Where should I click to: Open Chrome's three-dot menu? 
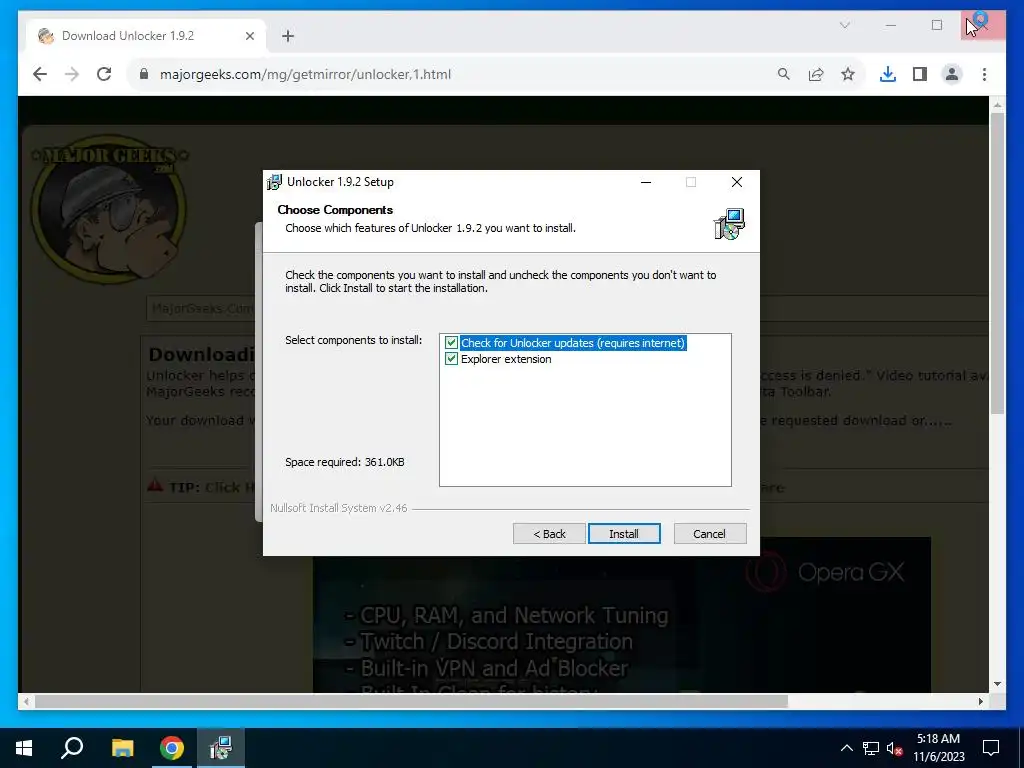(x=984, y=74)
